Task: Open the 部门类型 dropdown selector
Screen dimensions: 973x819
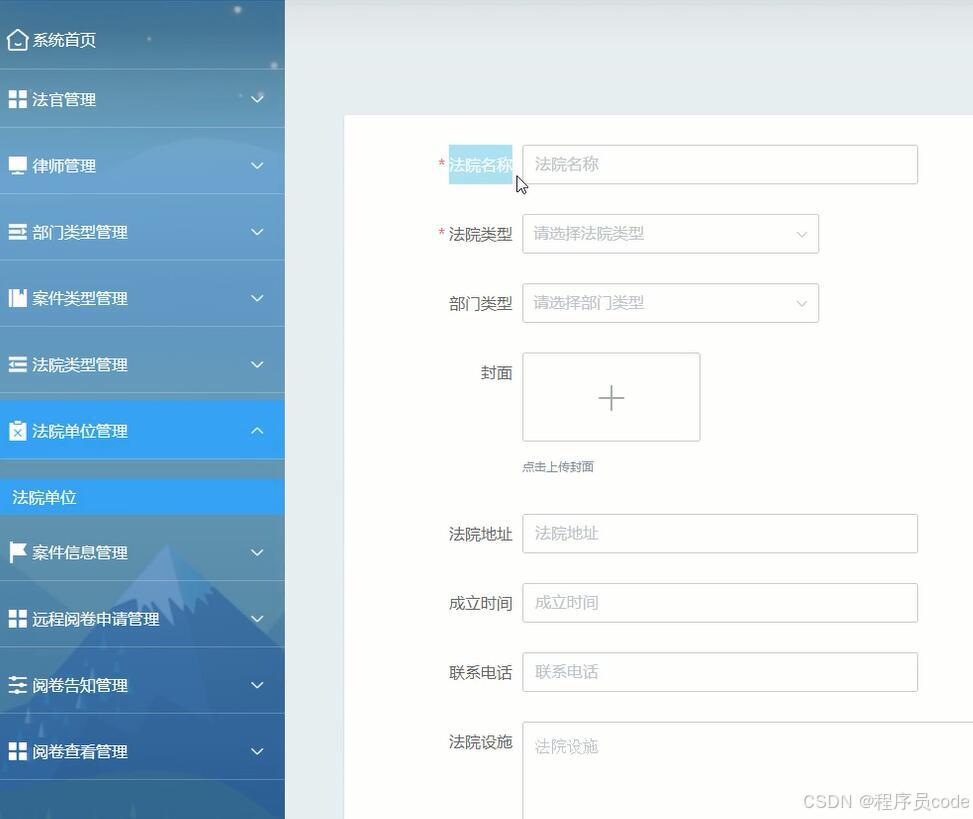Action: (x=670, y=303)
